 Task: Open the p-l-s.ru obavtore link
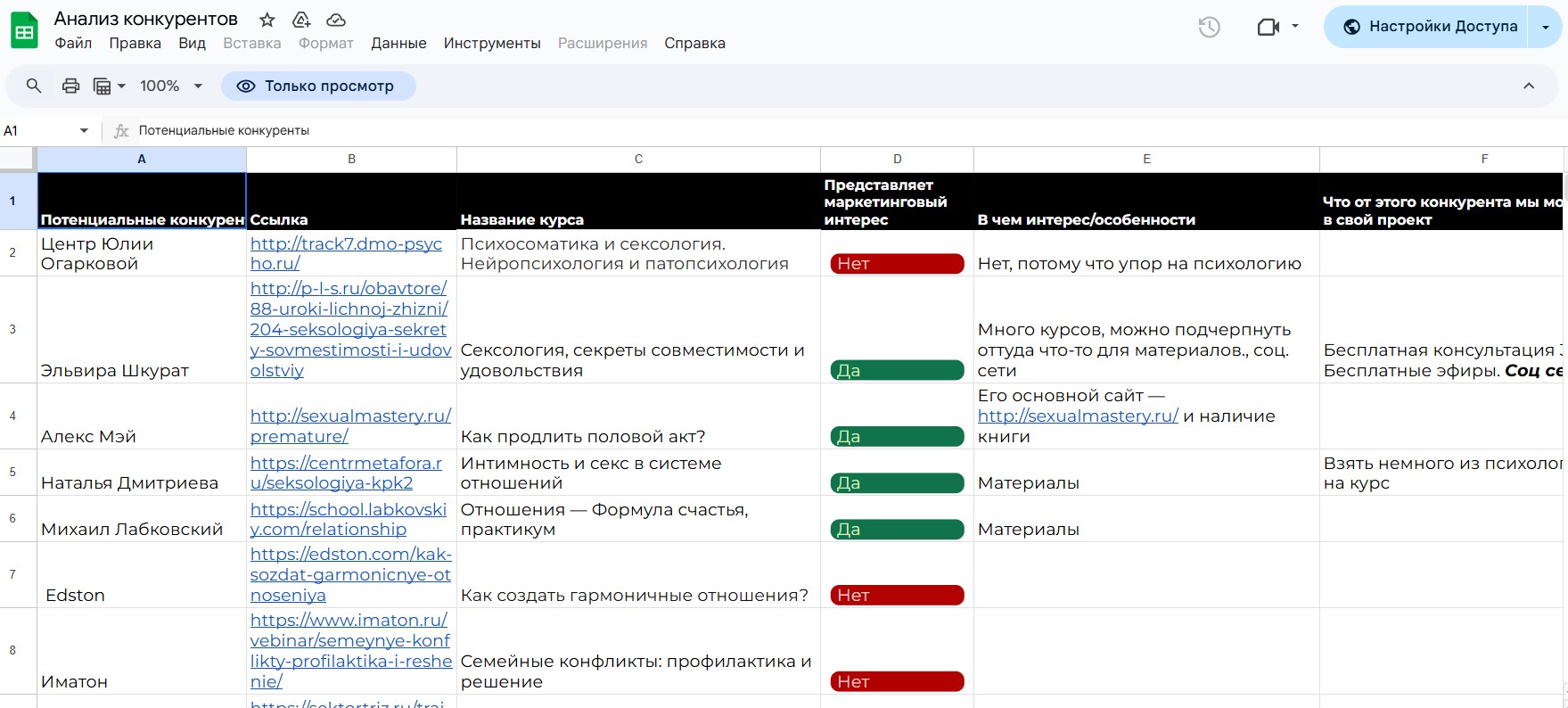click(x=350, y=329)
